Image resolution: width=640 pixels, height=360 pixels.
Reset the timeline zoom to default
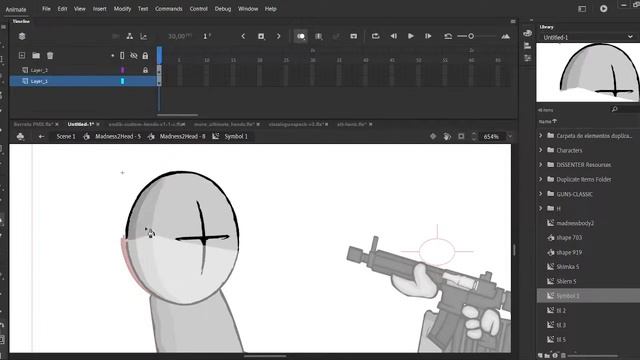tap(448, 36)
